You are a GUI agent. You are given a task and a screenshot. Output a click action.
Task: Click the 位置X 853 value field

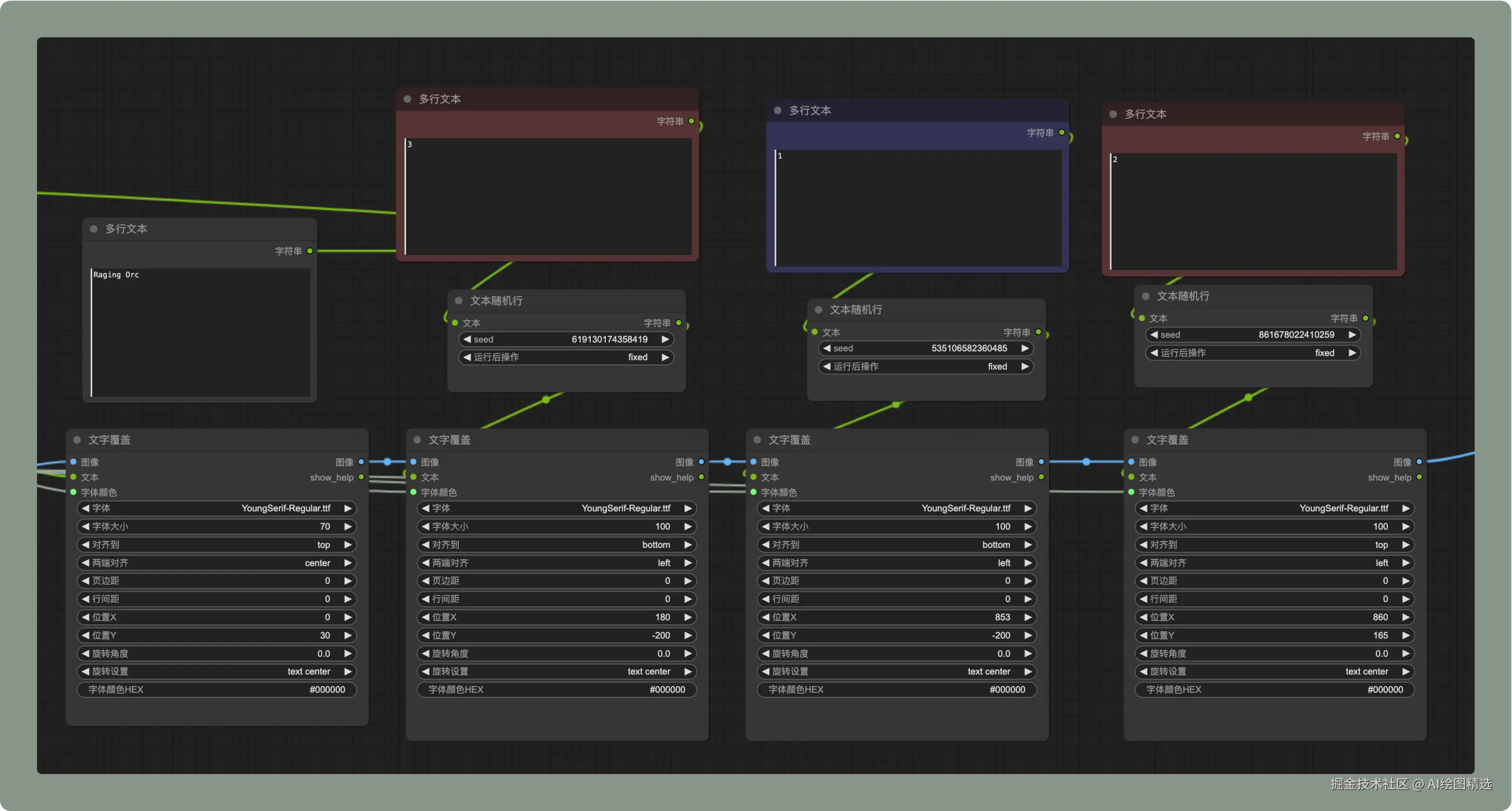pyautogui.click(x=896, y=617)
